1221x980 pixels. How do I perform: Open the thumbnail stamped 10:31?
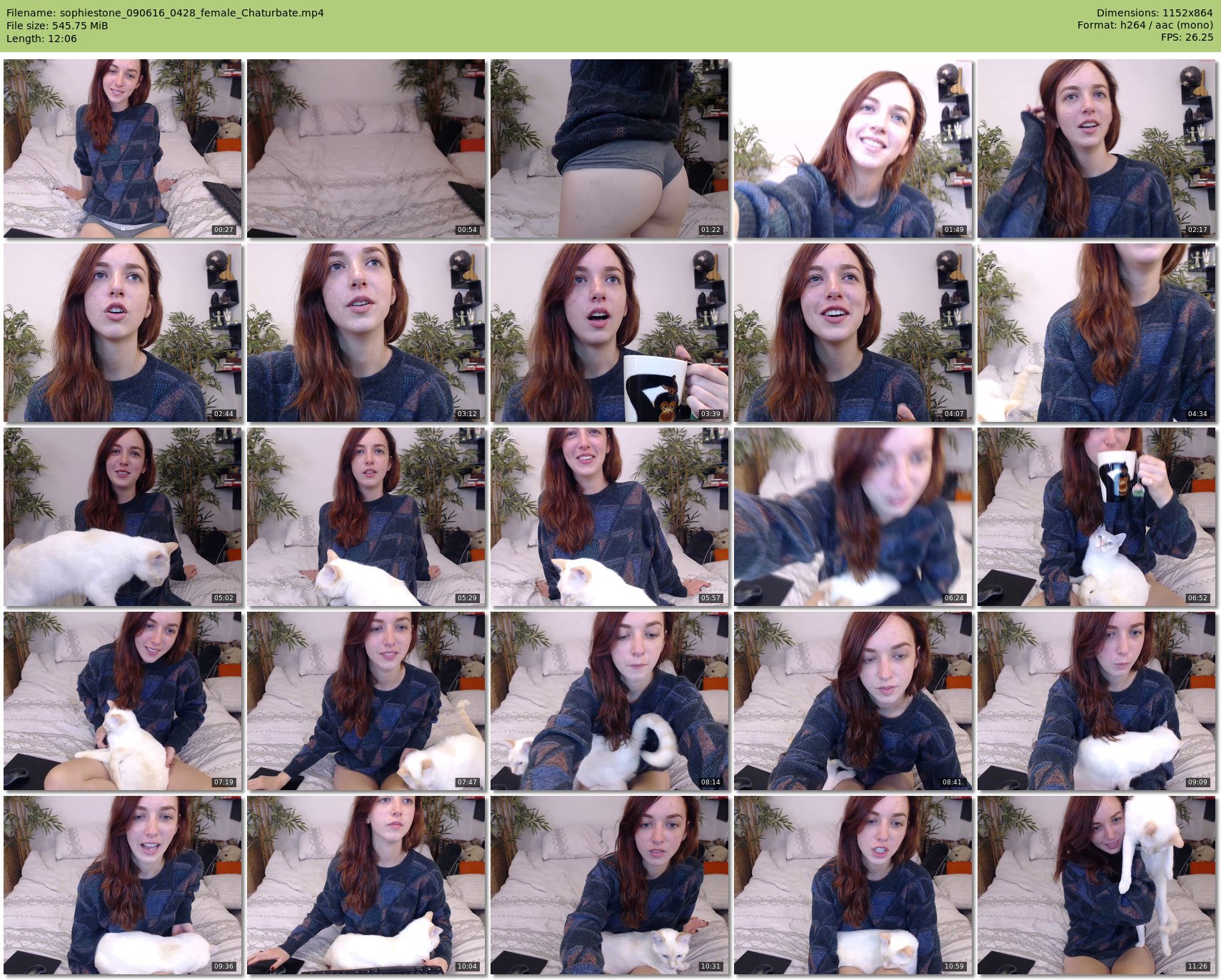coord(610,885)
